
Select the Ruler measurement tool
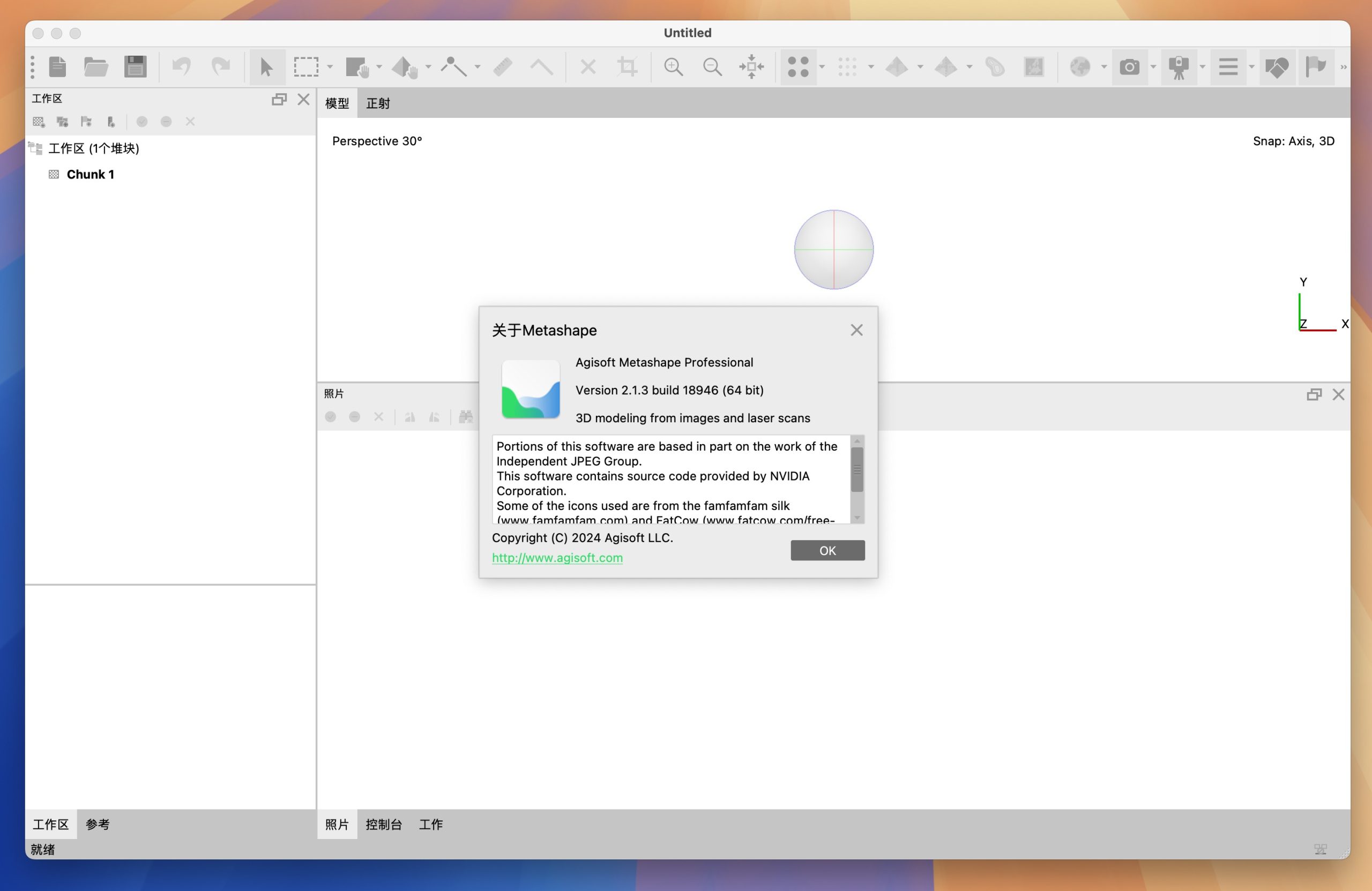point(503,67)
